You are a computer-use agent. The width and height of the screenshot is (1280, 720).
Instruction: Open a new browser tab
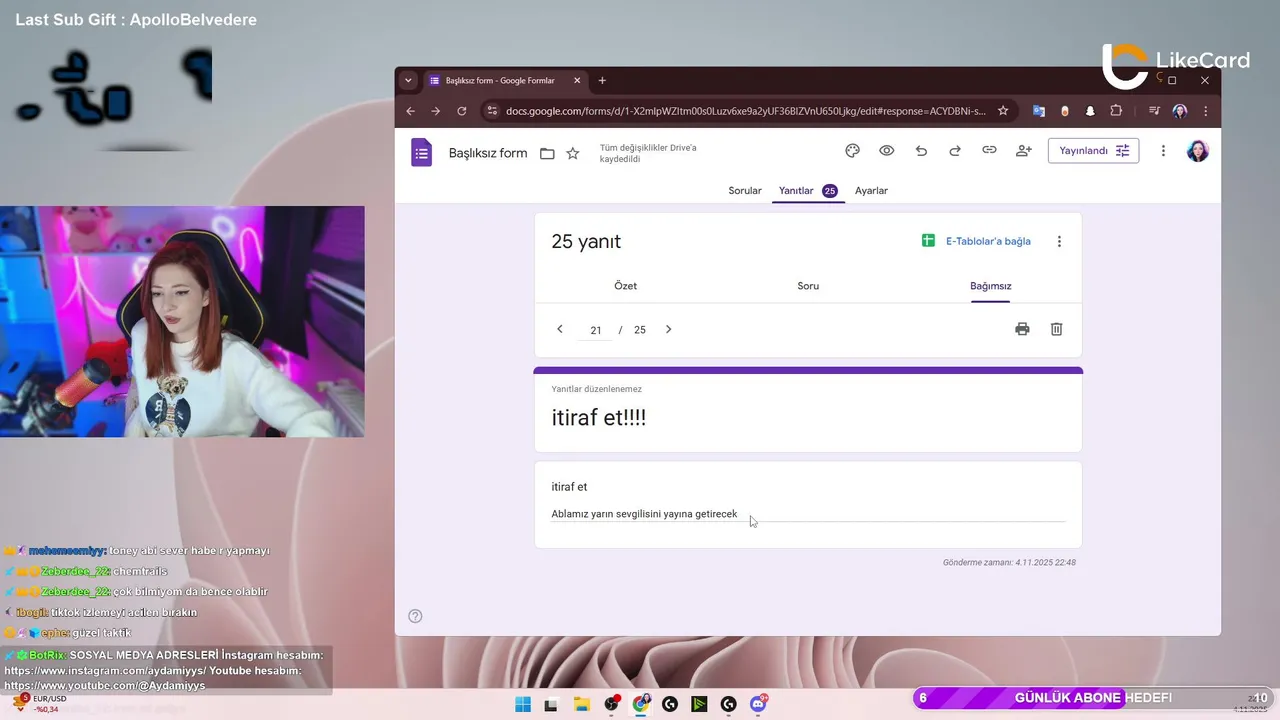click(602, 81)
